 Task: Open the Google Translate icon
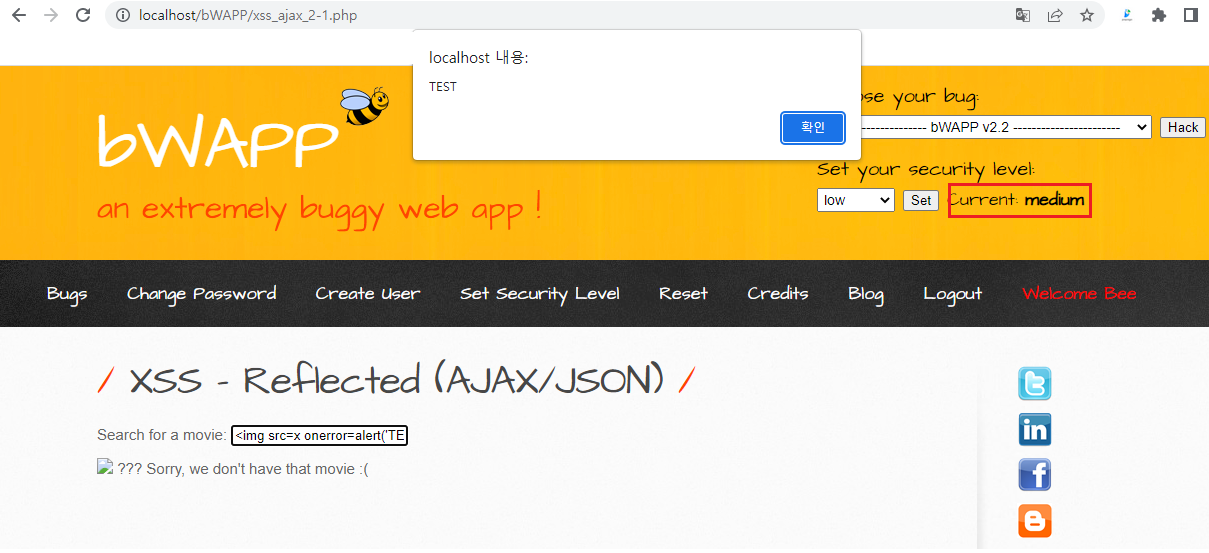coord(1023,15)
